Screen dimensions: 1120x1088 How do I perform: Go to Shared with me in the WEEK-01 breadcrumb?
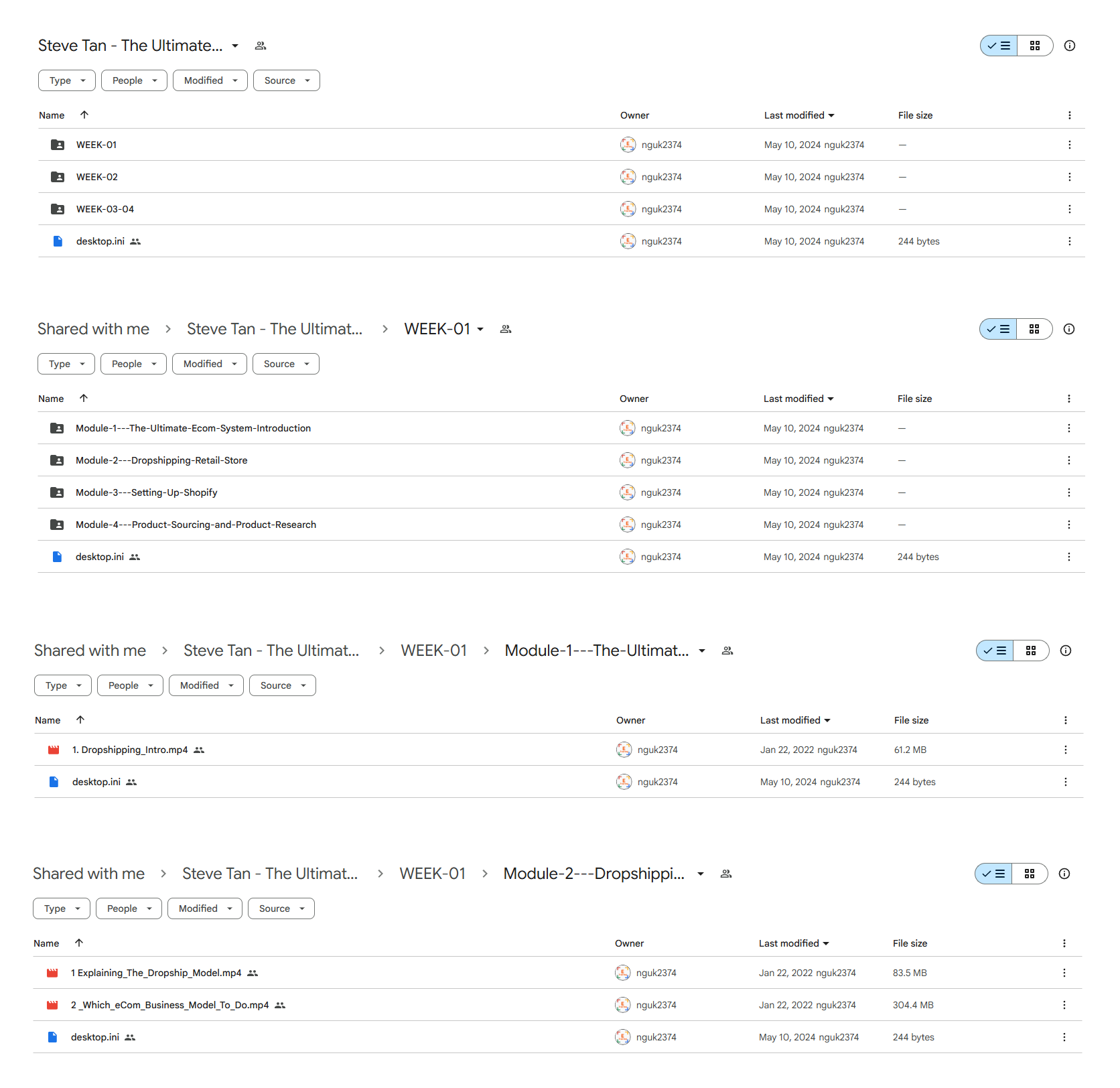click(x=93, y=329)
